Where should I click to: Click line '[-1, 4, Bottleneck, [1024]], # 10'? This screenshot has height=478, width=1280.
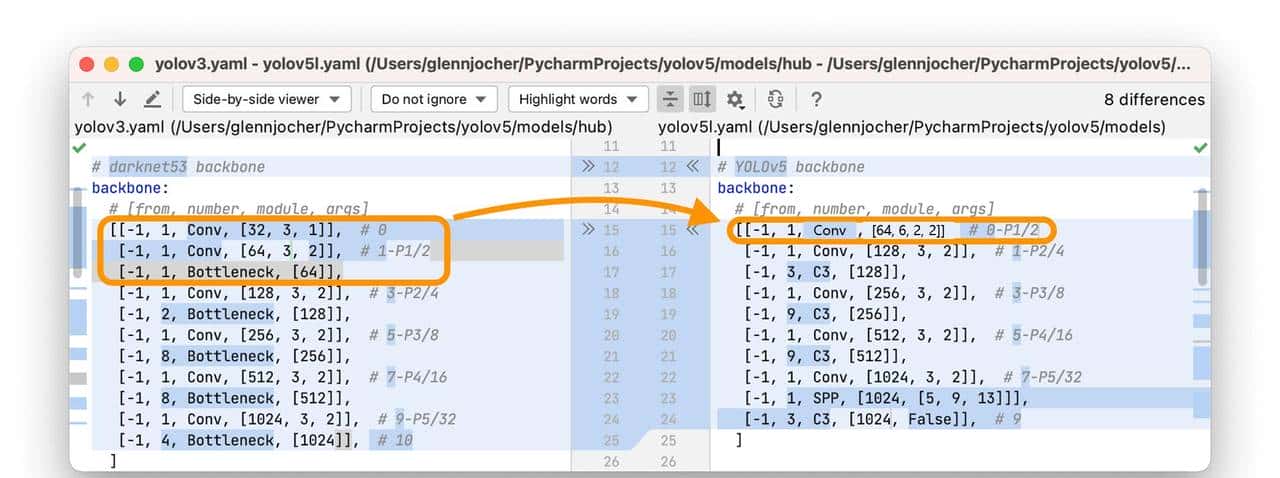click(265, 440)
